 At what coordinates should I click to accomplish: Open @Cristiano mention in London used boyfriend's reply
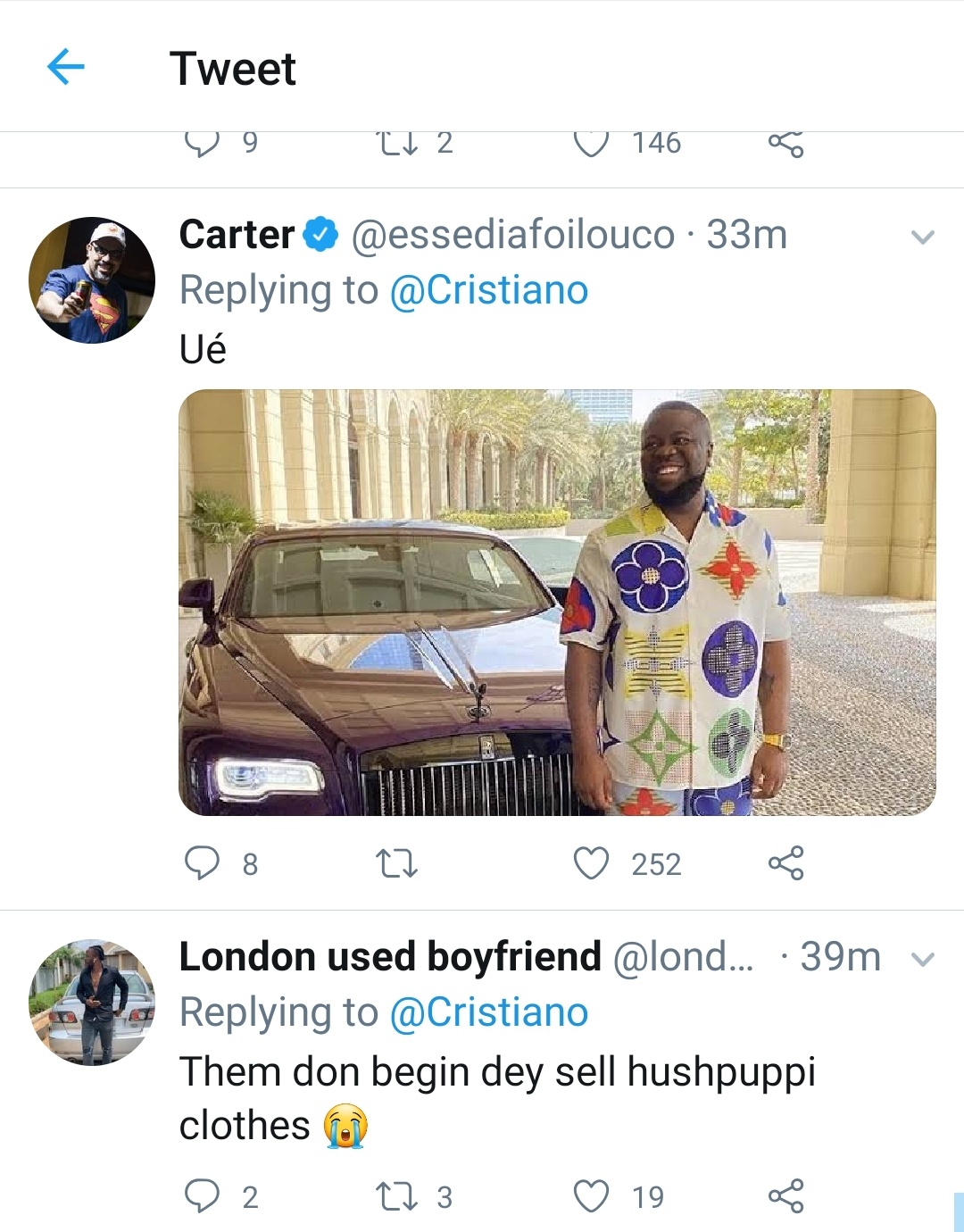(489, 1012)
